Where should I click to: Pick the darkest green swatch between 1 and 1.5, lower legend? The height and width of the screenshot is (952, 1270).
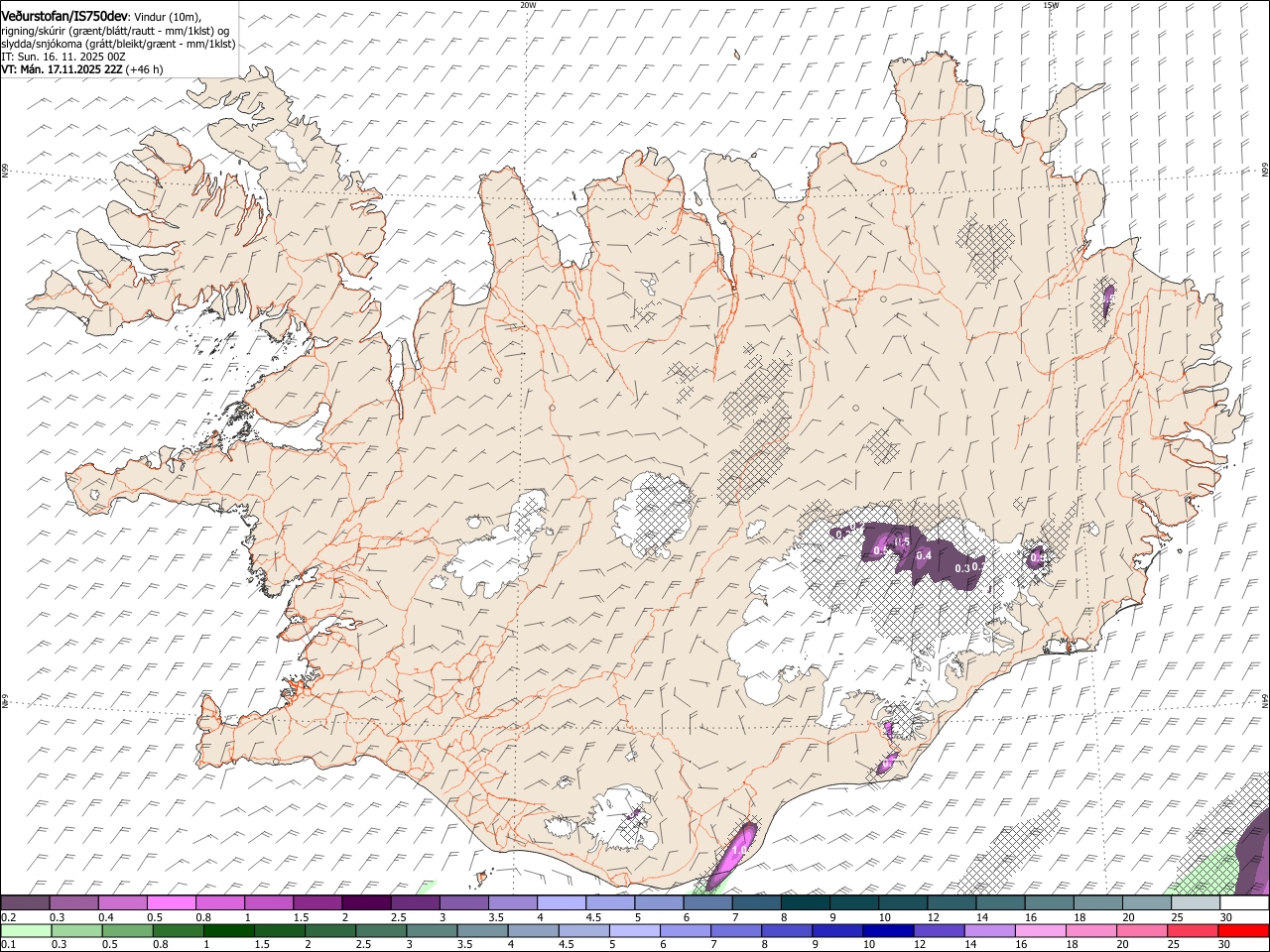coord(229,930)
